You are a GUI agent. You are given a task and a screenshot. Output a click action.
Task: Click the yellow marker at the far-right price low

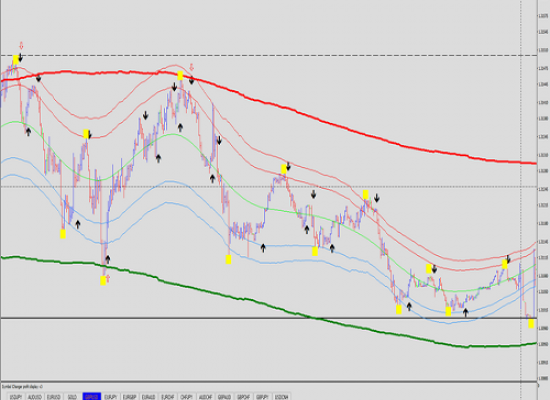pyautogui.click(x=531, y=324)
